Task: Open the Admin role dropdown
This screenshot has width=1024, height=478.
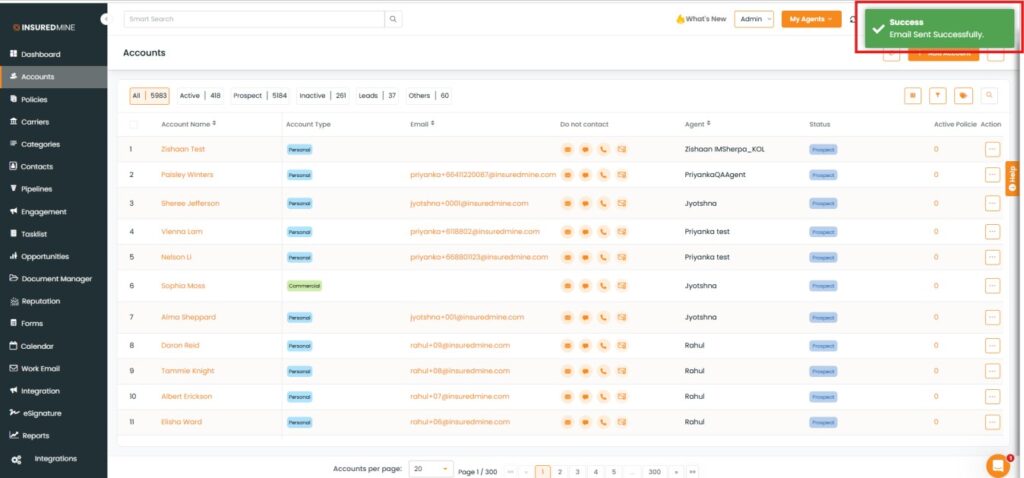Action: click(753, 19)
